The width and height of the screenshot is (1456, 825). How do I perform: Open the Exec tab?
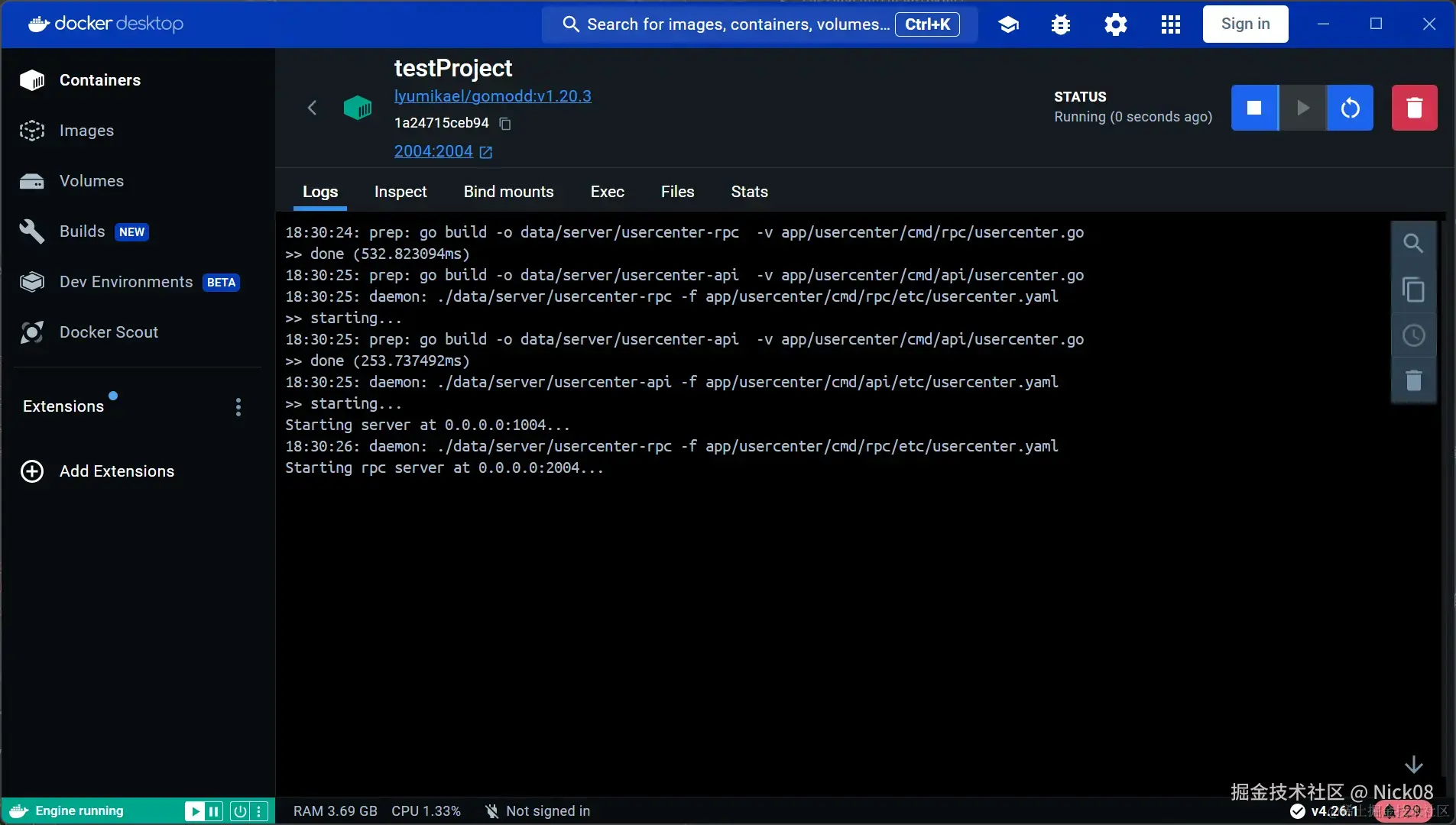click(x=608, y=192)
